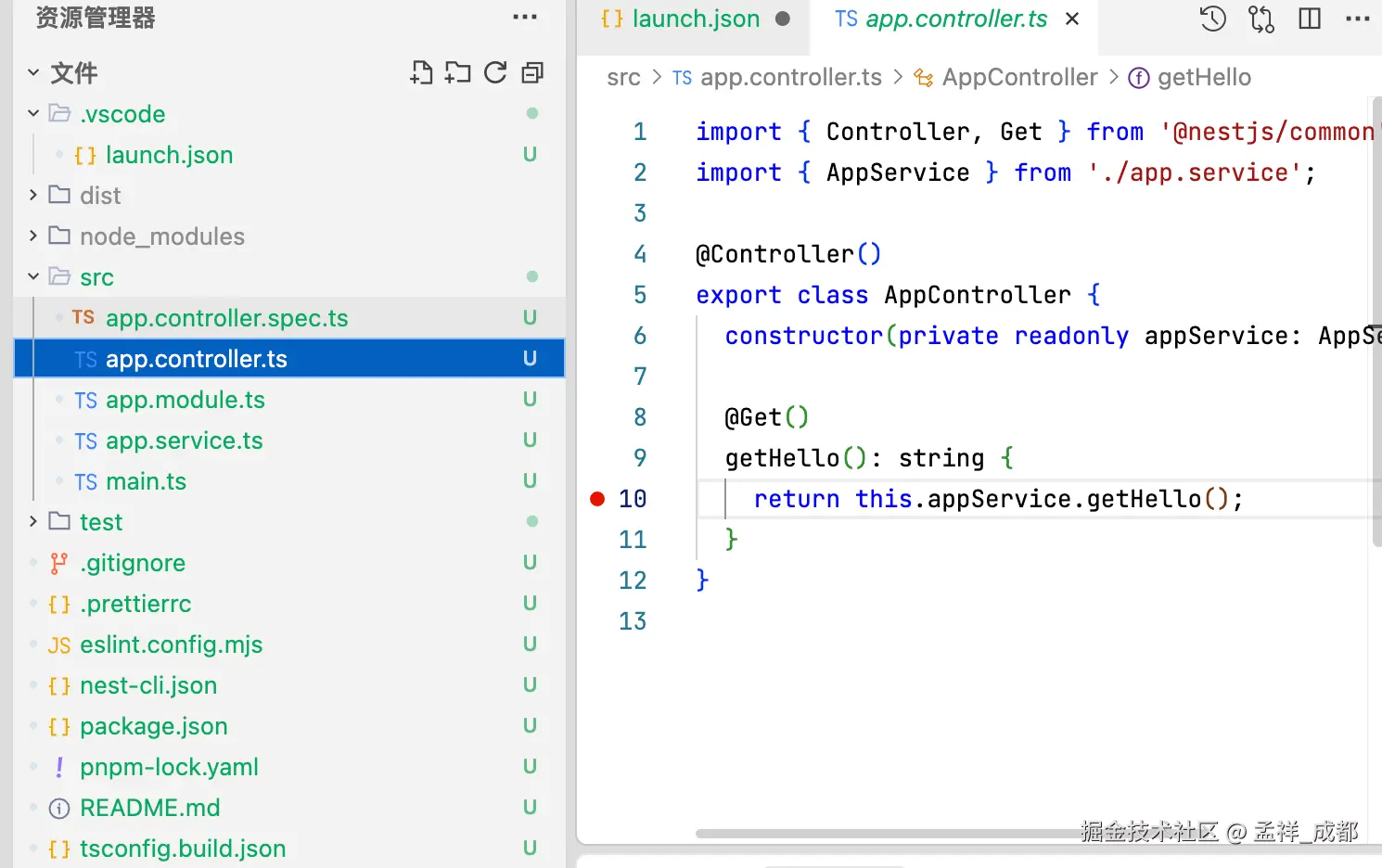
Task: Open explorer panel more actions menu
Action: coord(525,18)
